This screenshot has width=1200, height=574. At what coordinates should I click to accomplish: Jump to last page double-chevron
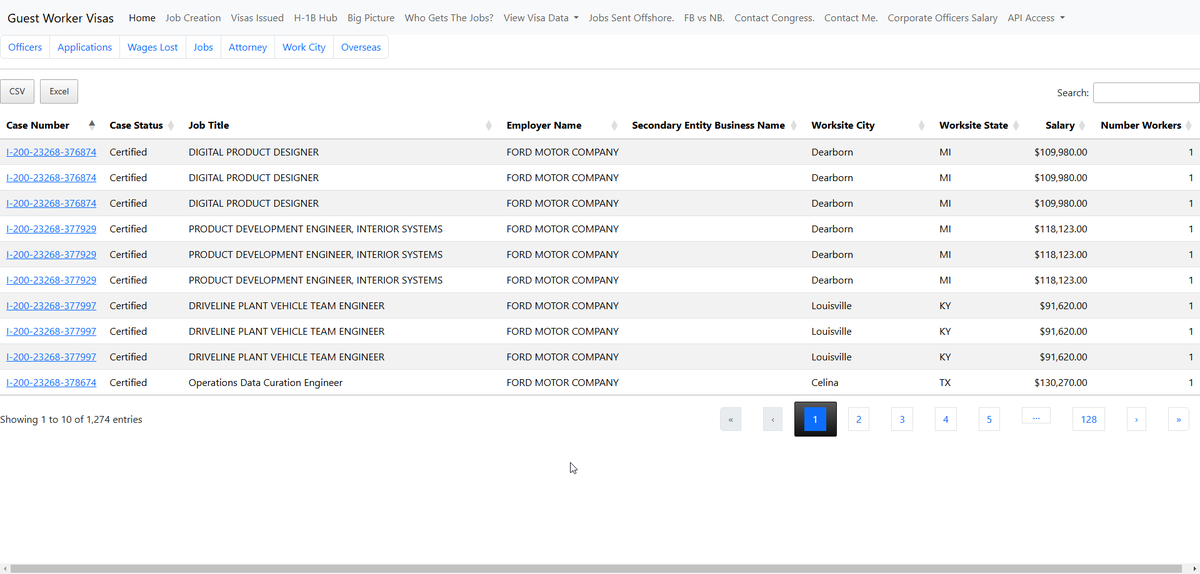(1179, 419)
